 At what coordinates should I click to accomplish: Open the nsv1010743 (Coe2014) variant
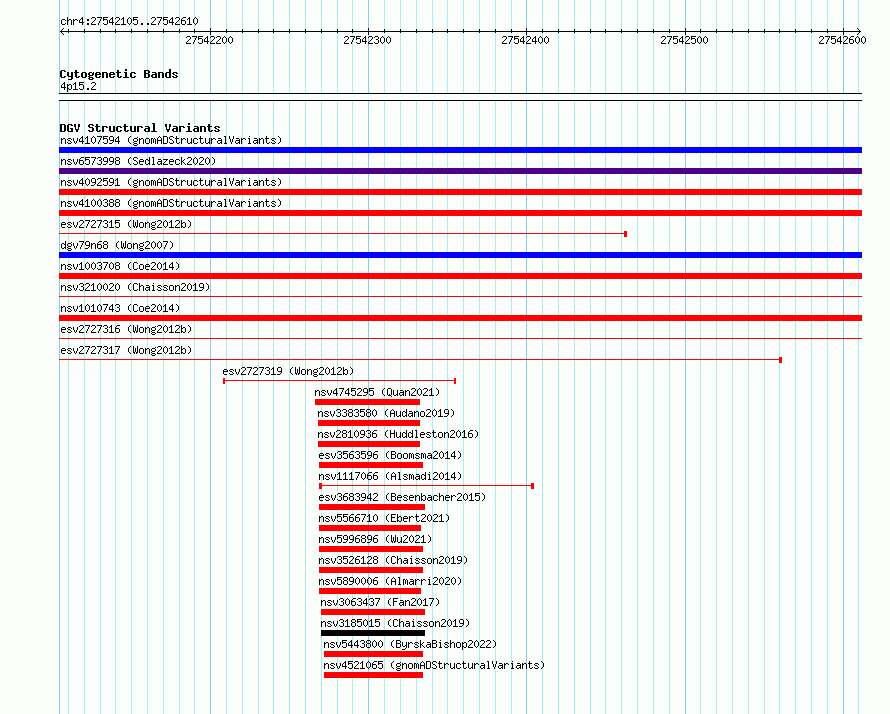pos(120,308)
